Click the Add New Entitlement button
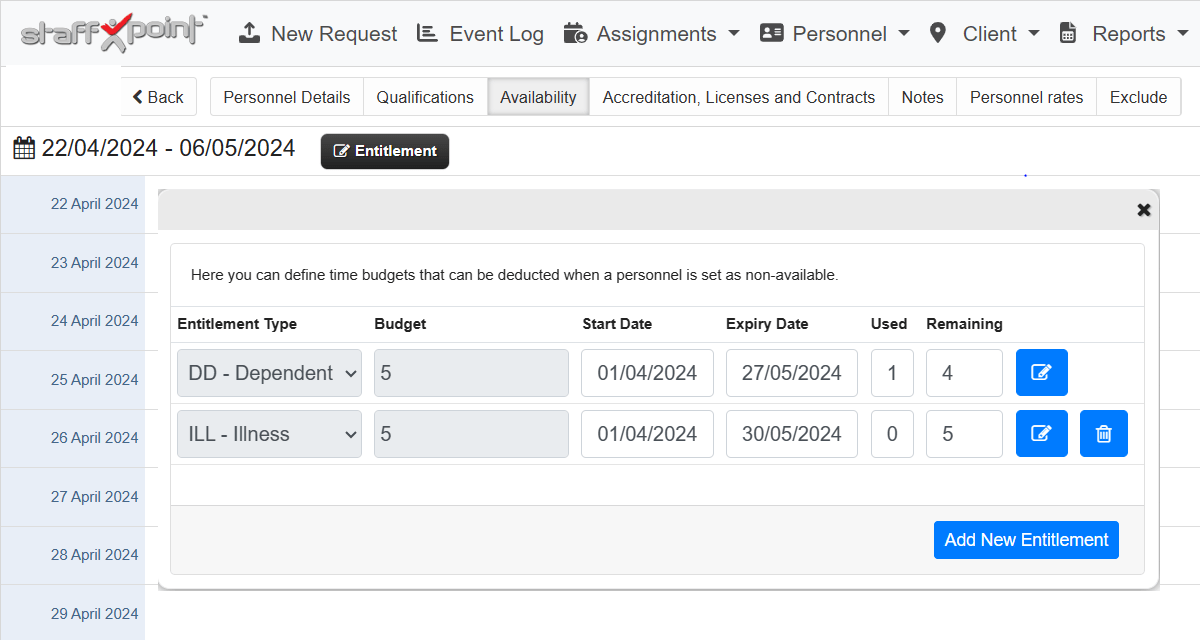This screenshot has width=1200, height=640. coord(1026,540)
